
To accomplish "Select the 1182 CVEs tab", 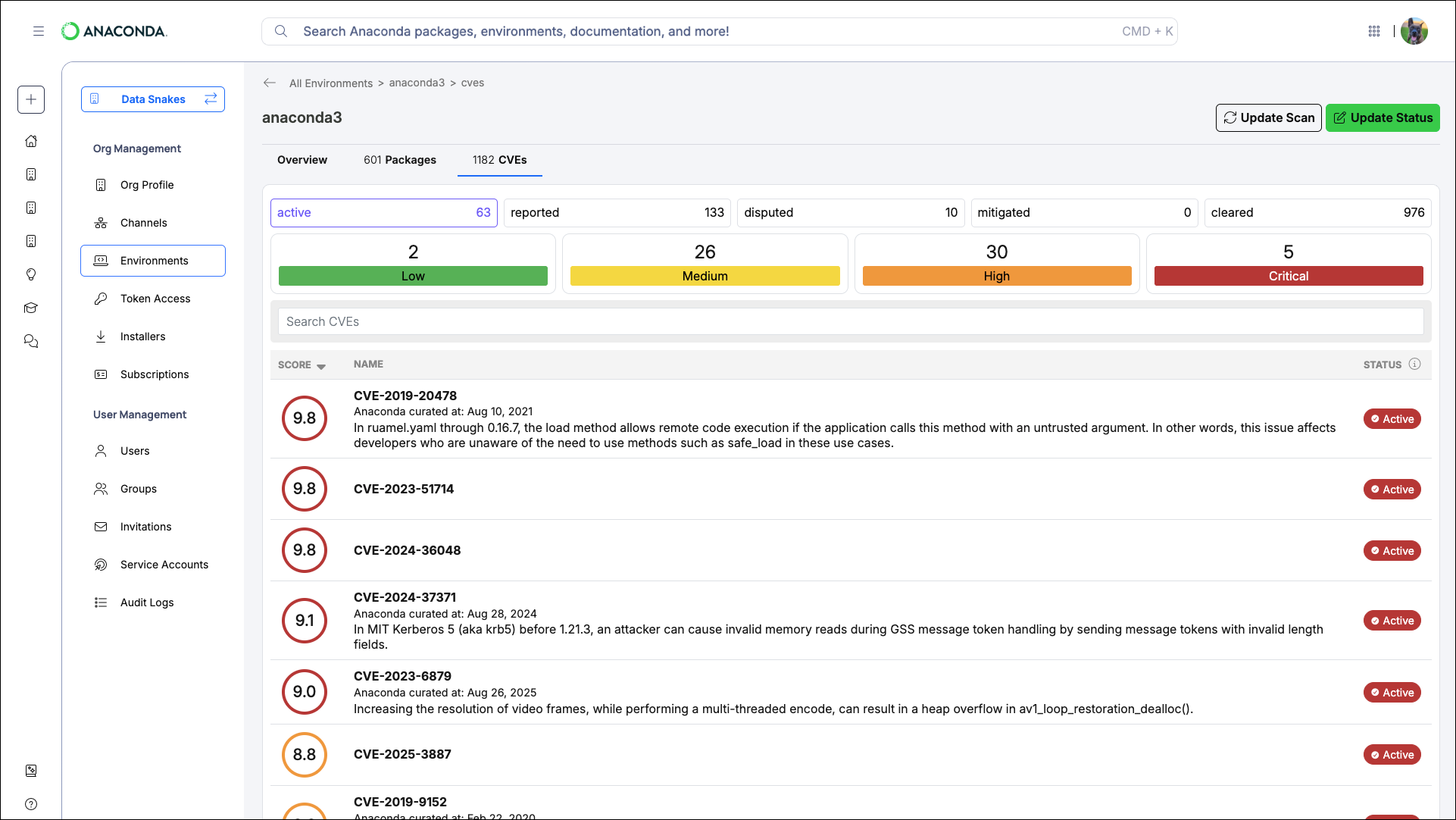I will click(500, 160).
